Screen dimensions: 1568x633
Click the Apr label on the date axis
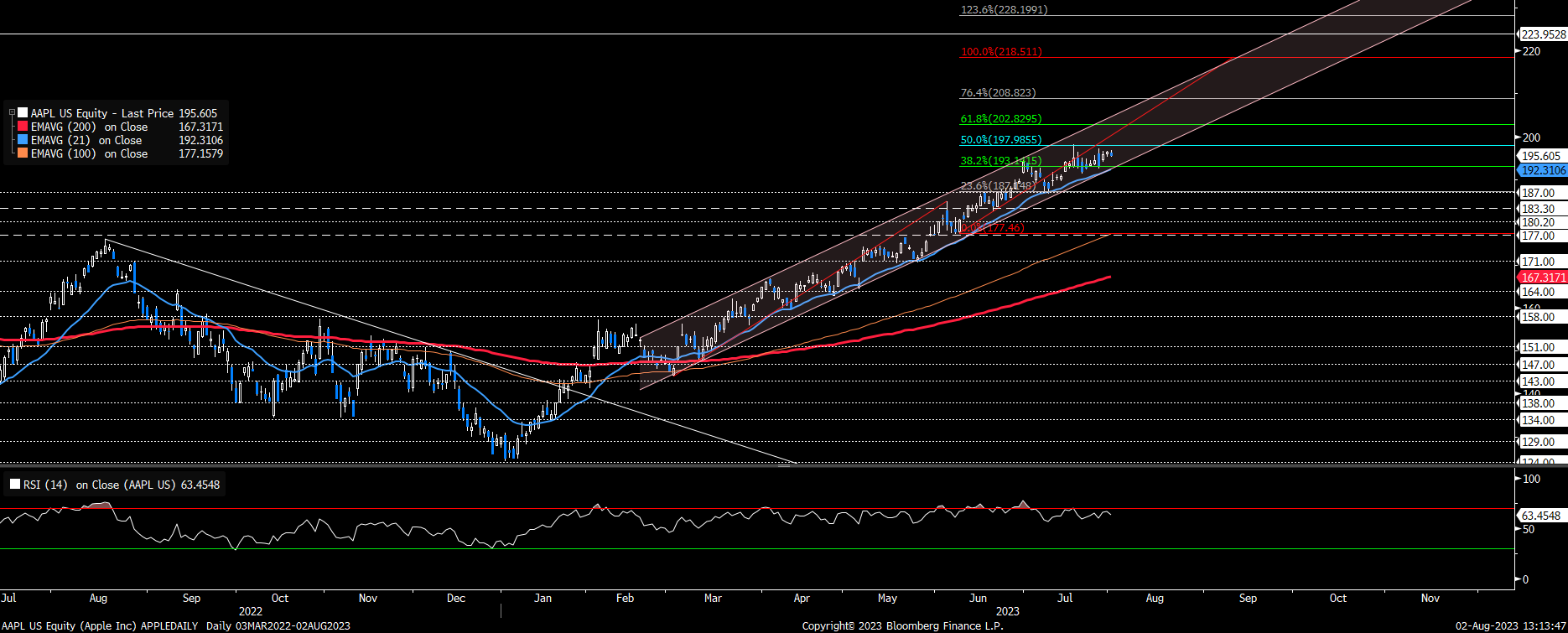point(802,598)
